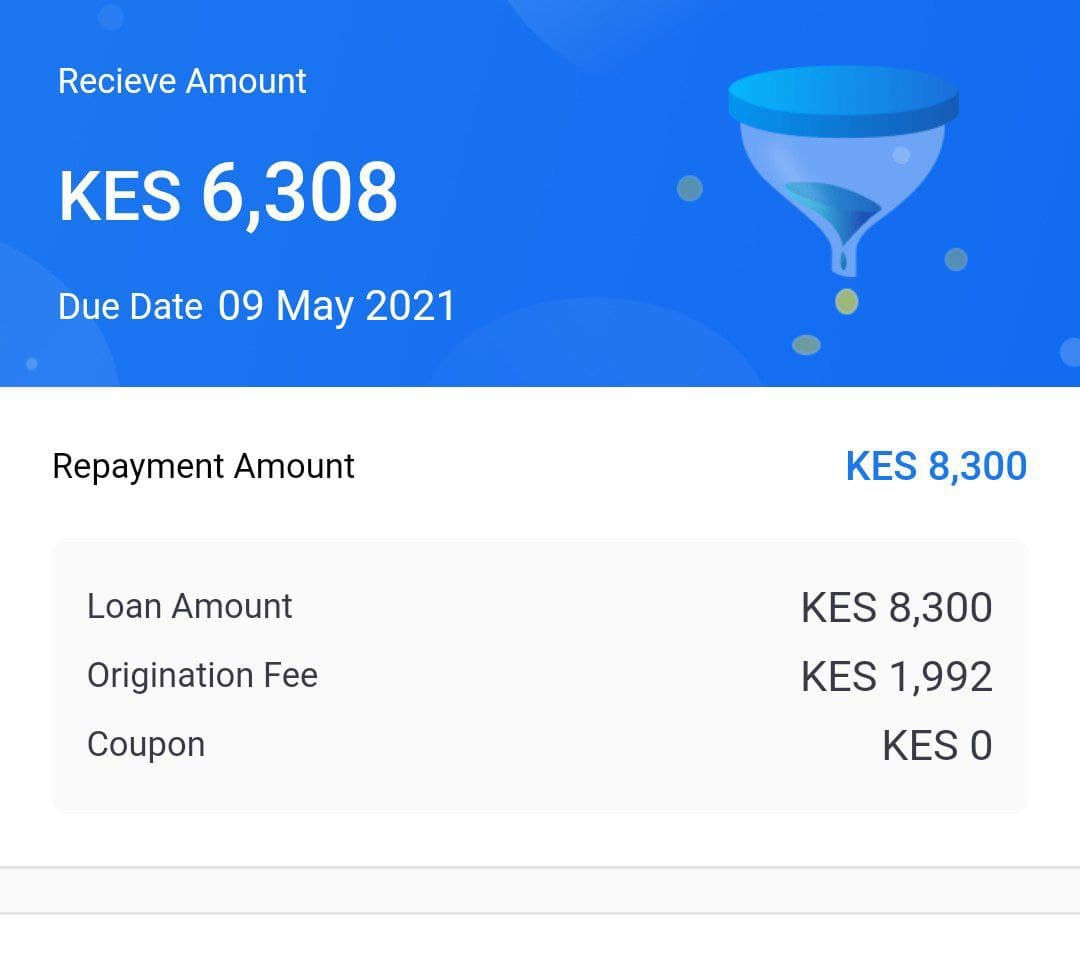Tap the Due Date label

tap(130, 306)
